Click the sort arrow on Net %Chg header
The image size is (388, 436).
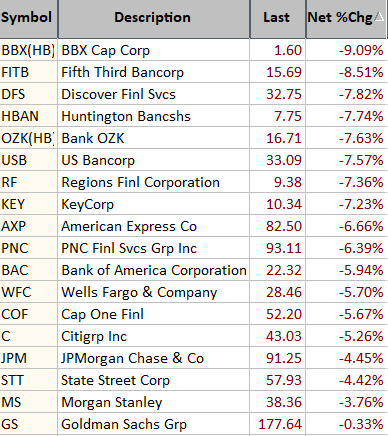379,17
